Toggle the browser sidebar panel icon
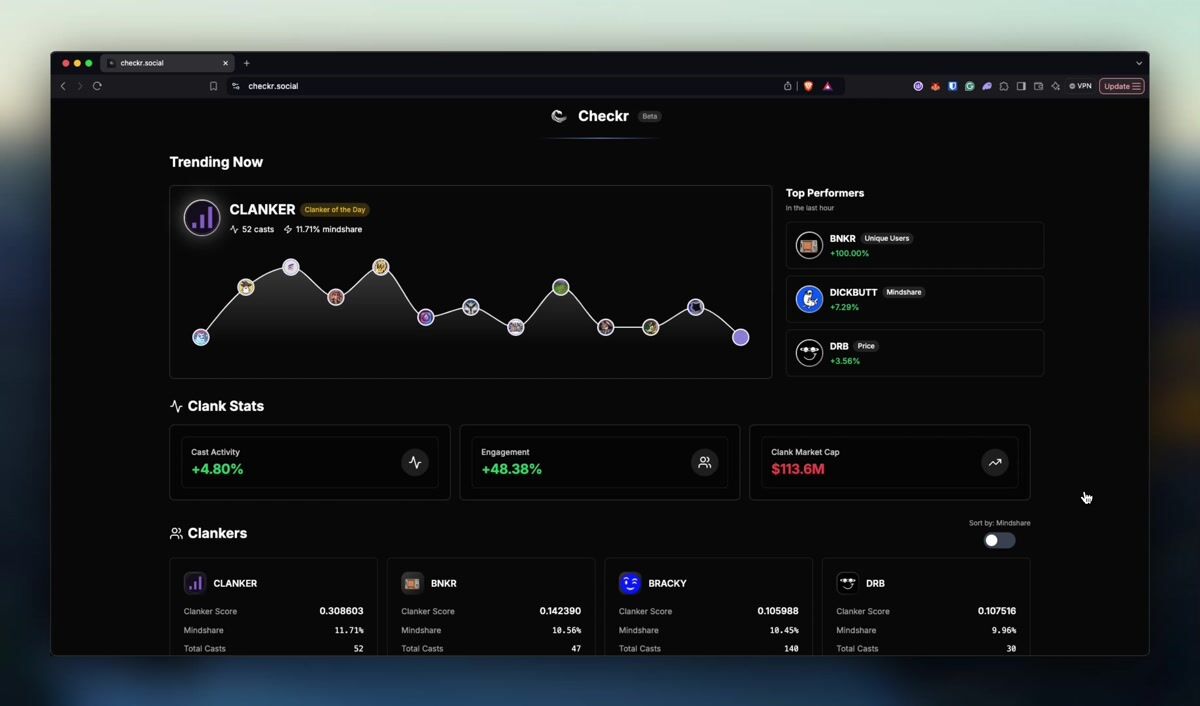 pos(1021,86)
